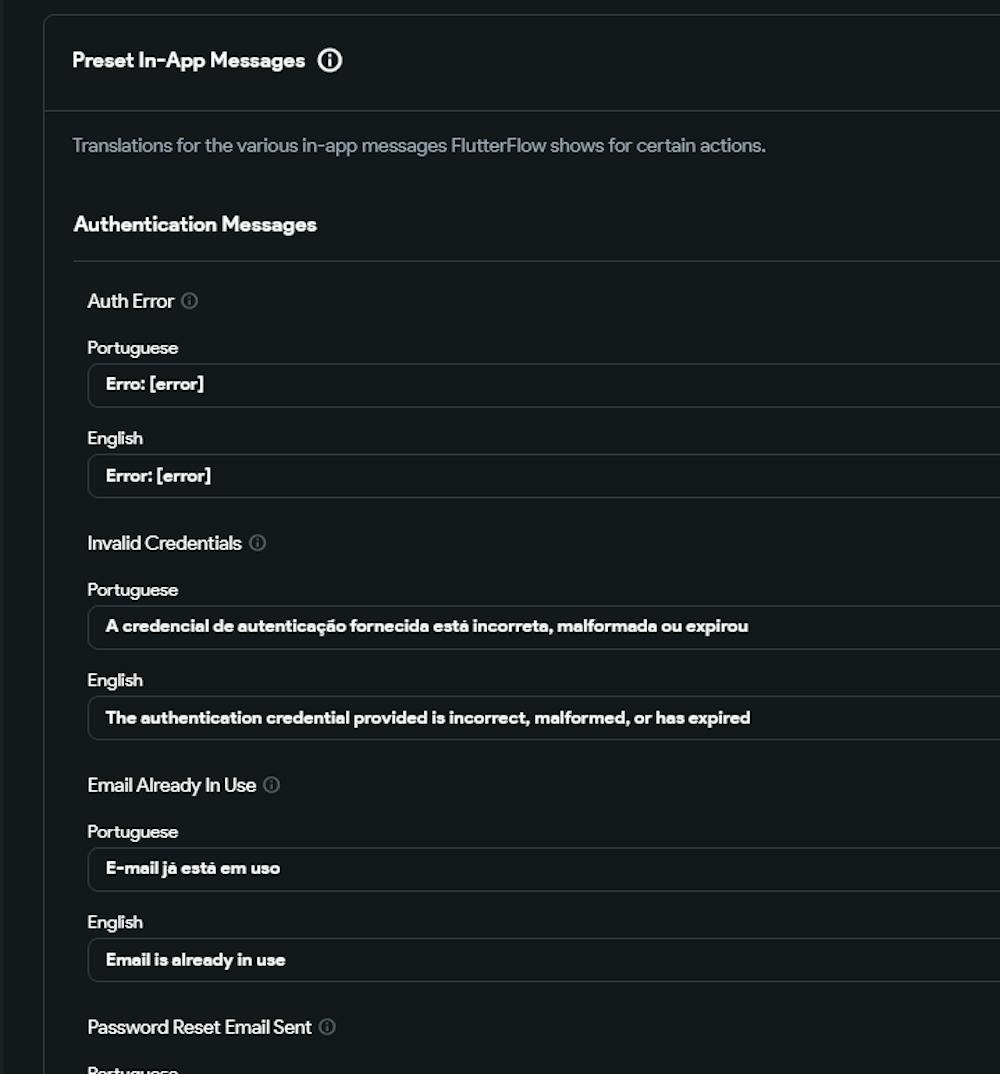Viewport: 1000px width, 1074px height.
Task: Click the Authentication Messages section heading
Action: pyautogui.click(x=195, y=225)
